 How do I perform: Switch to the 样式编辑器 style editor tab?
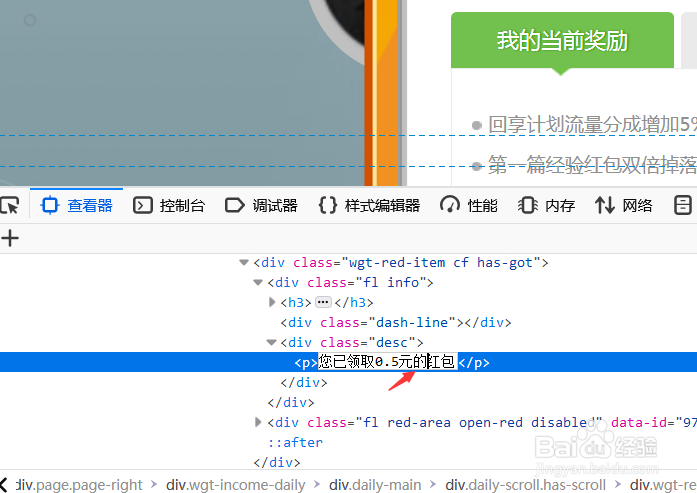click(369, 205)
